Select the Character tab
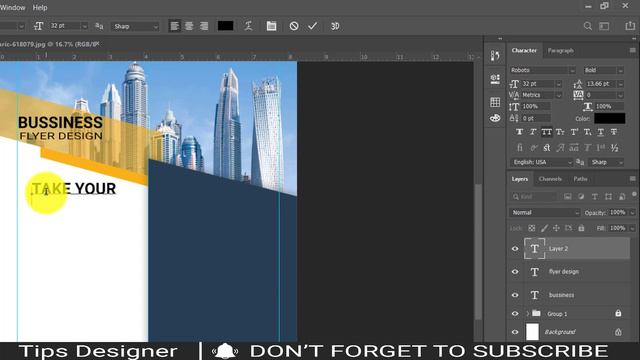 click(x=524, y=51)
